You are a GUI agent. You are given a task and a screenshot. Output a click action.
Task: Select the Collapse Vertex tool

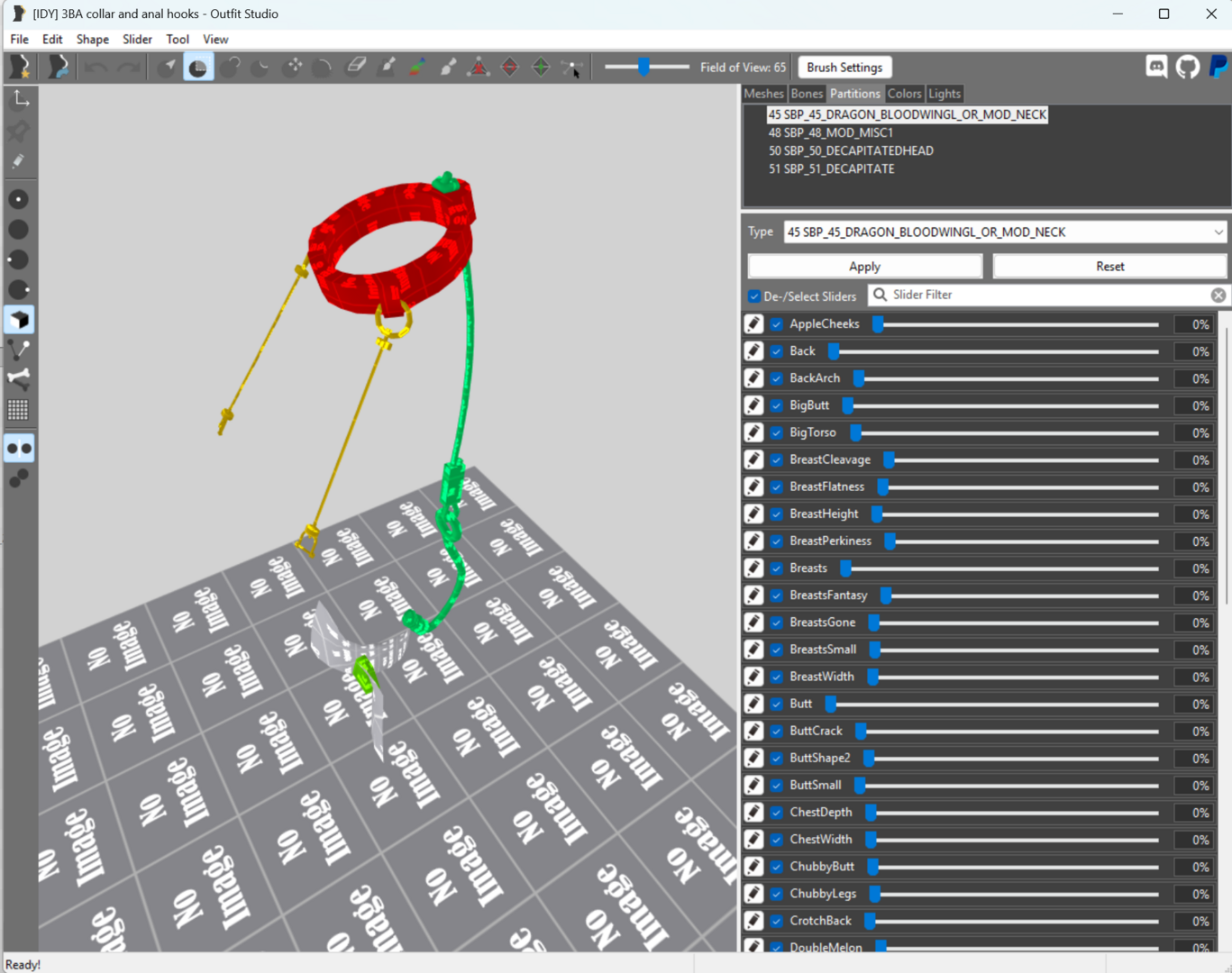click(x=479, y=68)
